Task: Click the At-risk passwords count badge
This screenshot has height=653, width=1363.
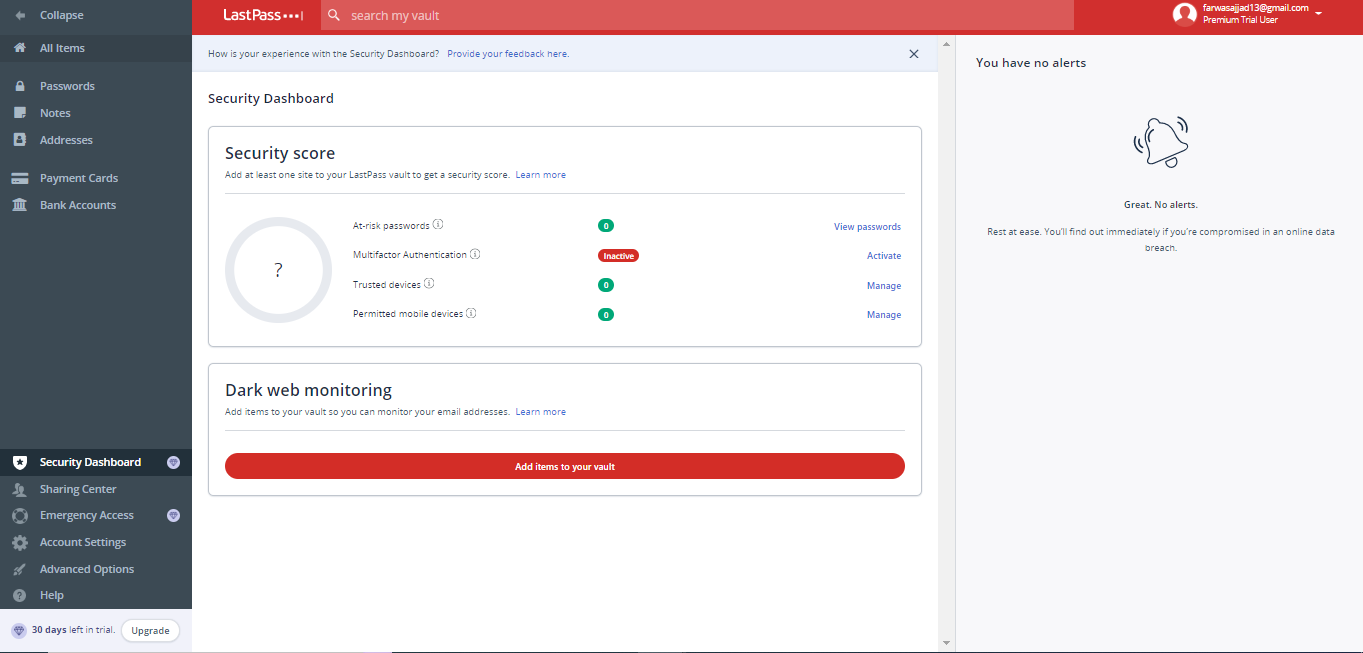Action: (x=606, y=226)
